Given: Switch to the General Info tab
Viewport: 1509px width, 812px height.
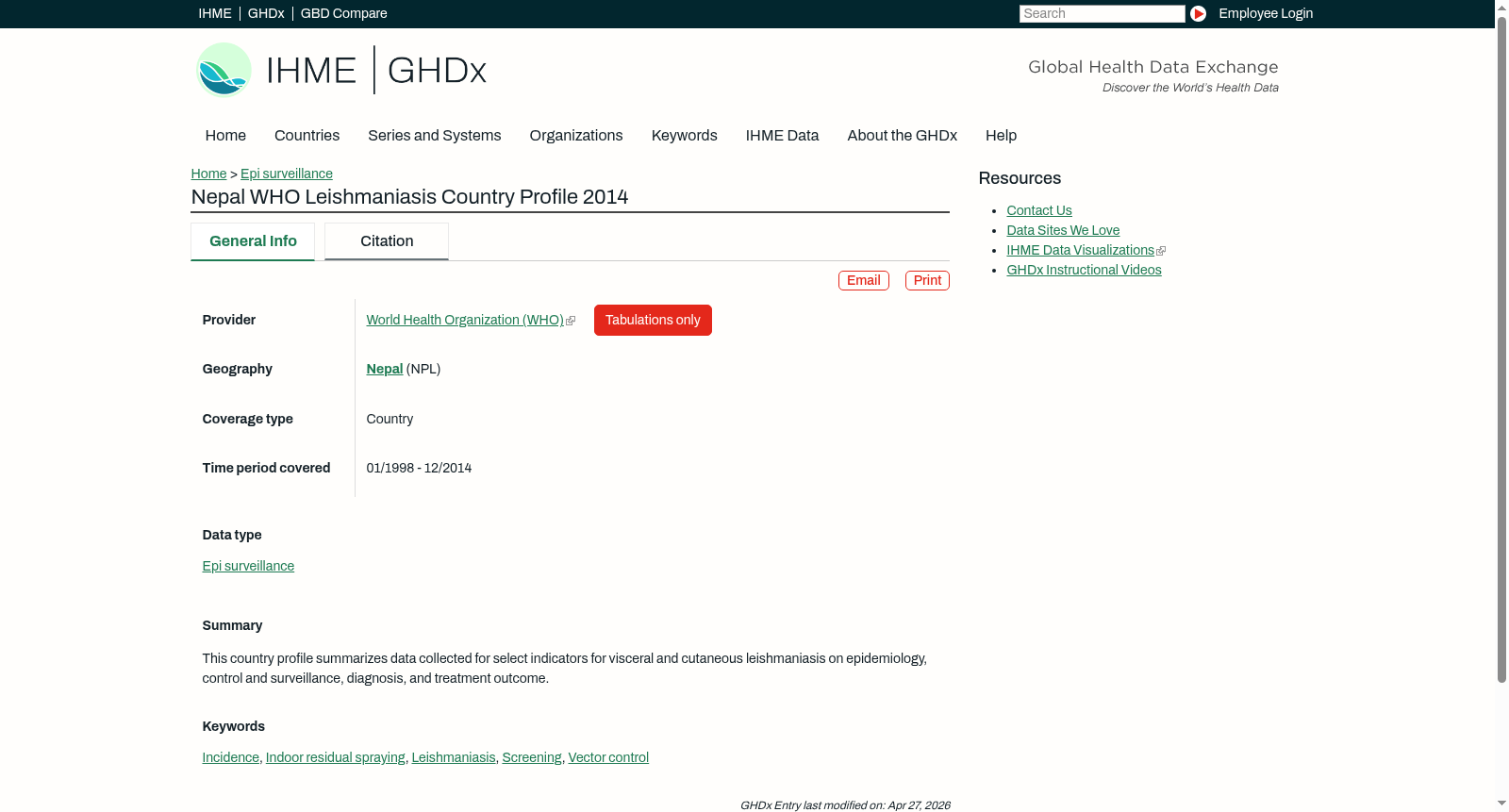Looking at the screenshot, I should (253, 241).
